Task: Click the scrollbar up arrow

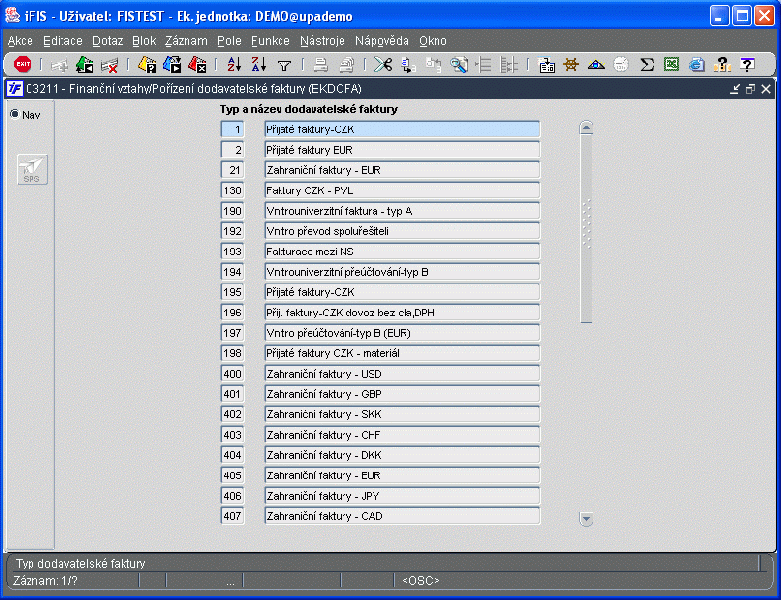Action: [586, 128]
